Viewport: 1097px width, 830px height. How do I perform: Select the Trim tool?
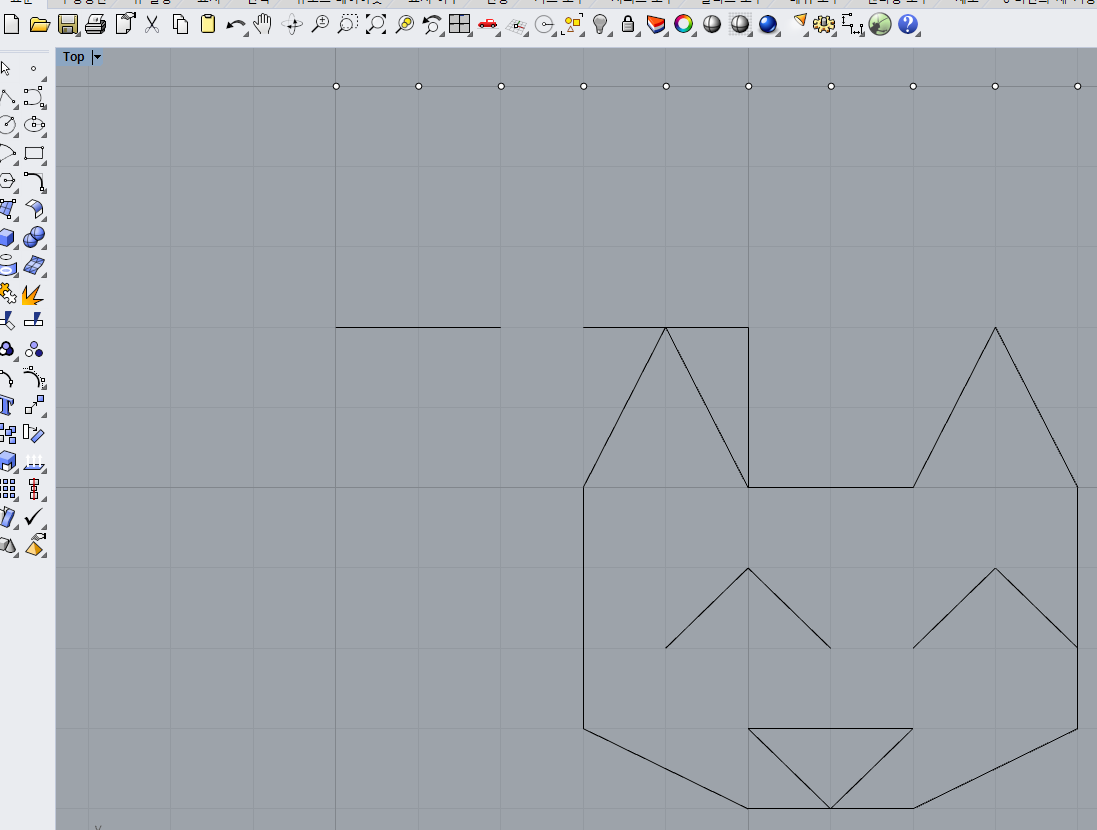[x=7, y=321]
